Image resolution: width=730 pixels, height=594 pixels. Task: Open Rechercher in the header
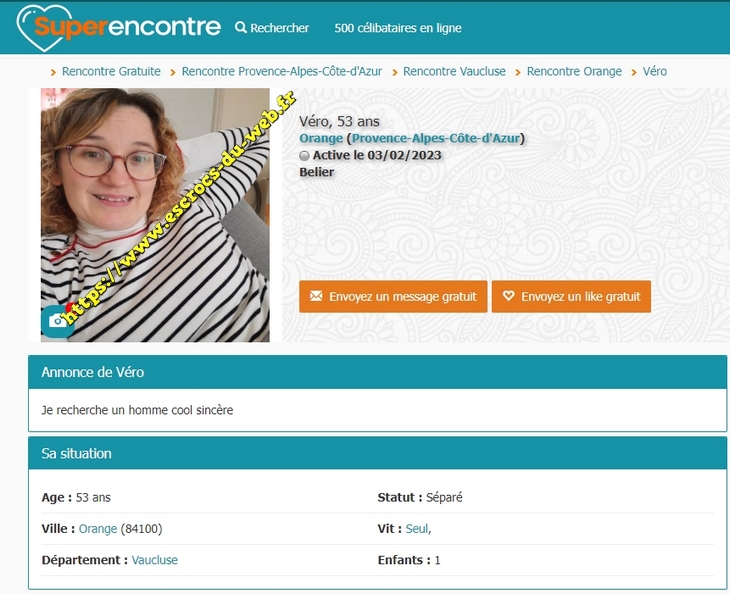272,28
